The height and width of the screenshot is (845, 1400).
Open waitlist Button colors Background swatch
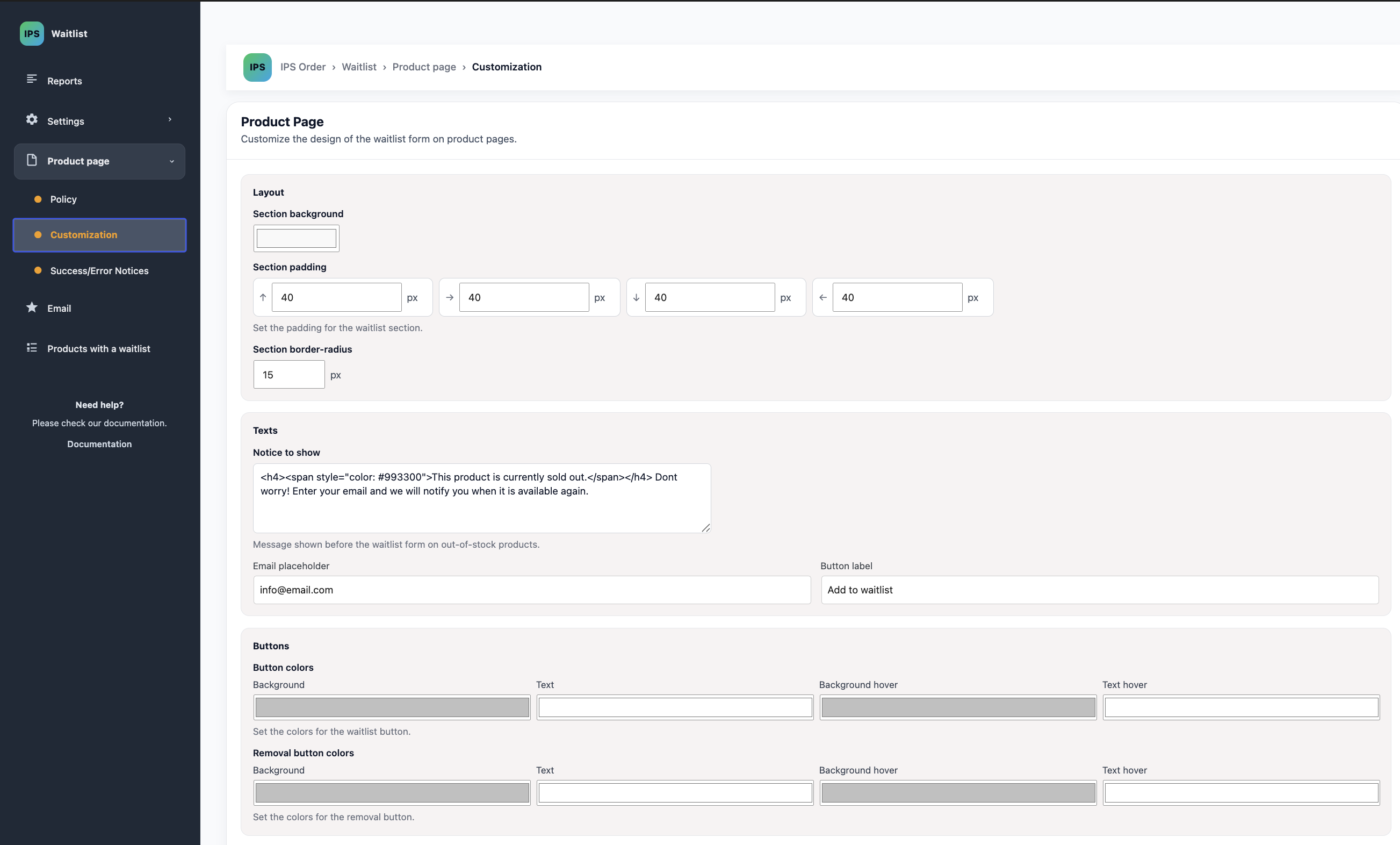point(392,707)
